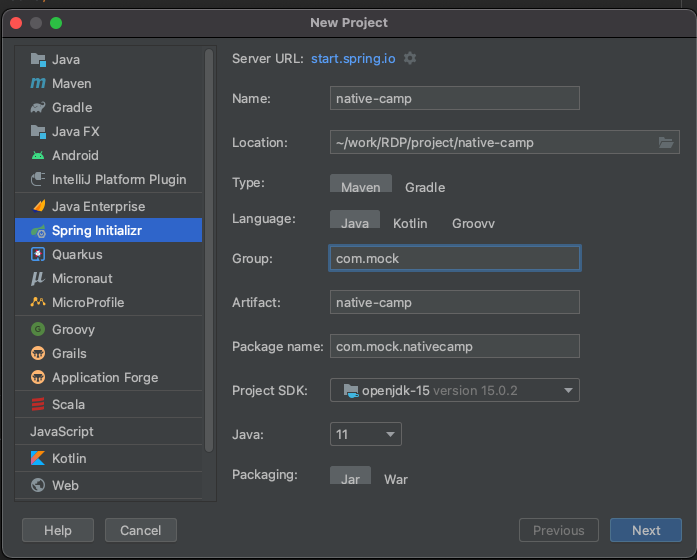Click the Previous button
Image resolution: width=697 pixels, height=560 pixels.
coord(559,530)
